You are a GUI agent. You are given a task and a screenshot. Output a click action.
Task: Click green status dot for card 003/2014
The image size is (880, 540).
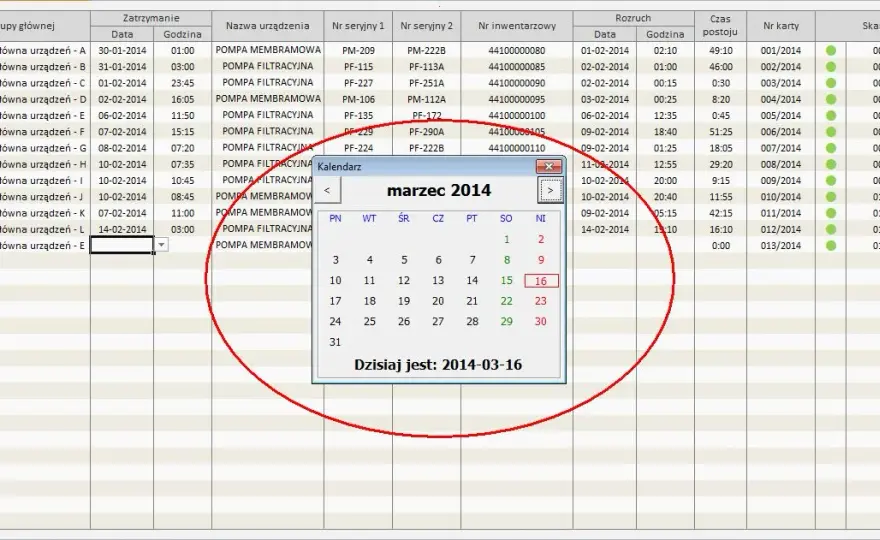point(831,83)
